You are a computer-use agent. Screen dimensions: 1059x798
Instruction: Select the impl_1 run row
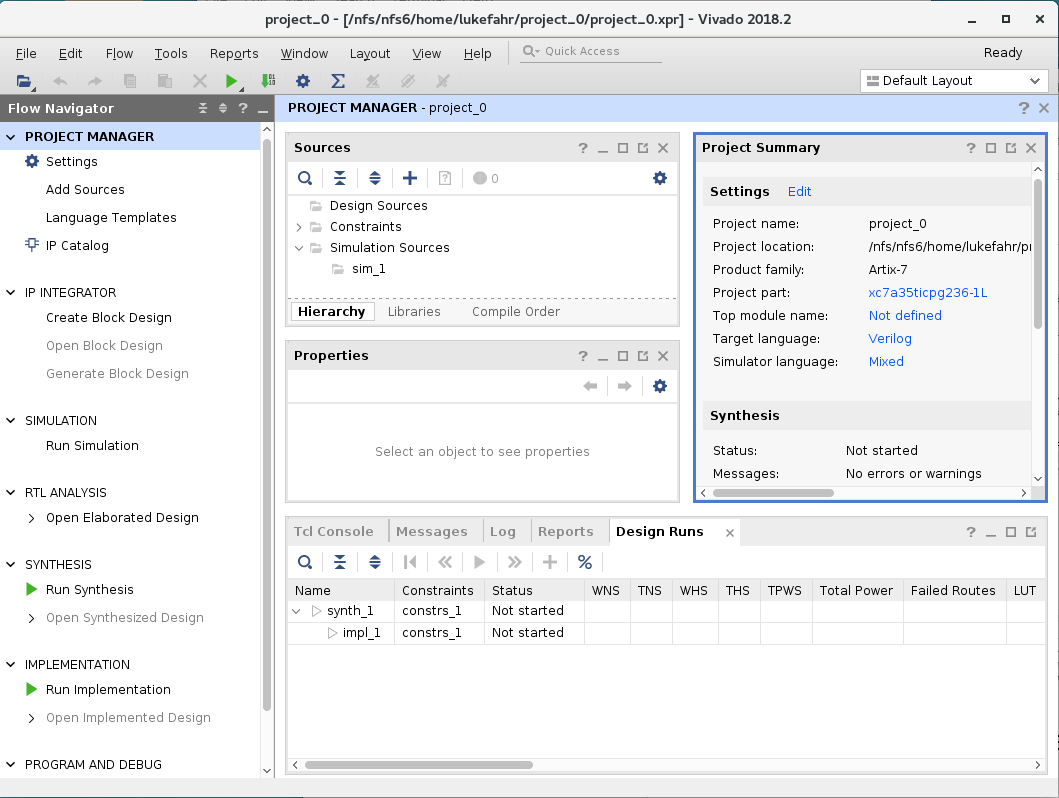(666, 633)
